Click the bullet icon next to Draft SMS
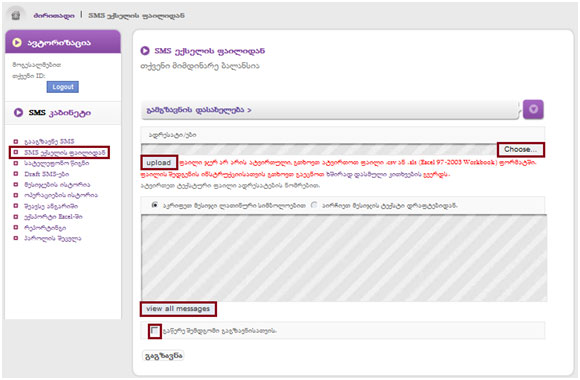Screen dimensions: 580x380 (x=16, y=174)
